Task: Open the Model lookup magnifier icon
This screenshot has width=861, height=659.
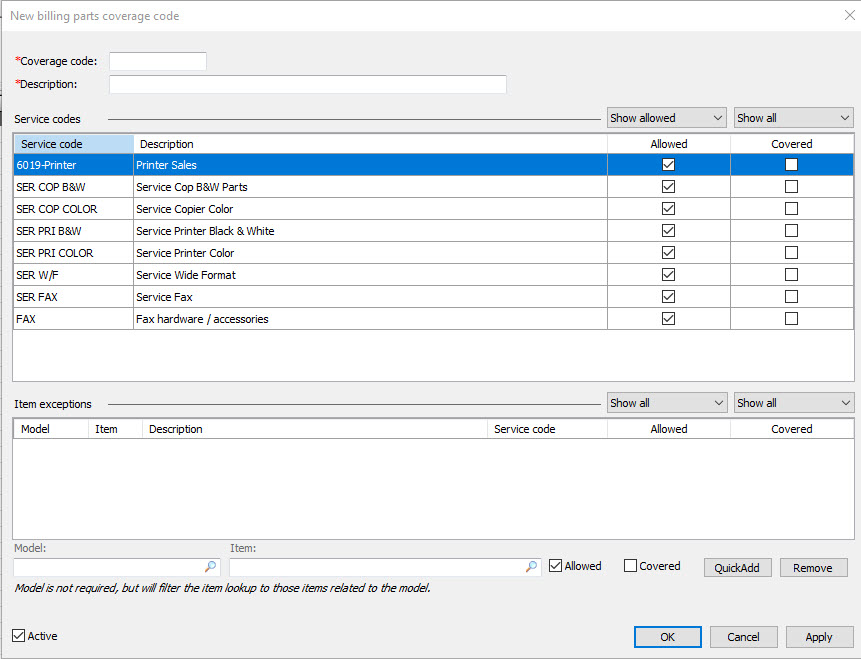Action: [x=210, y=566]
